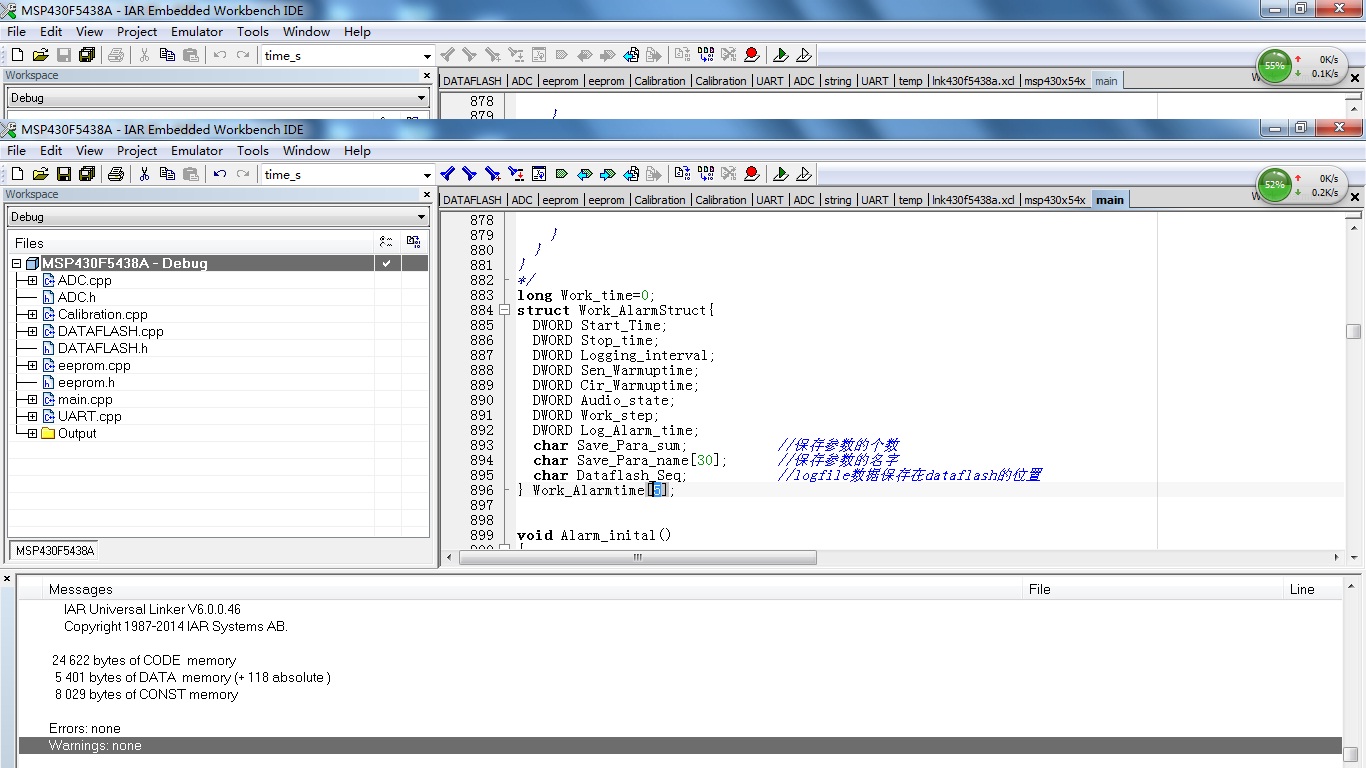
Task: Select the highlighted 'Warnings: none' message row
Action: coord(680,746)
